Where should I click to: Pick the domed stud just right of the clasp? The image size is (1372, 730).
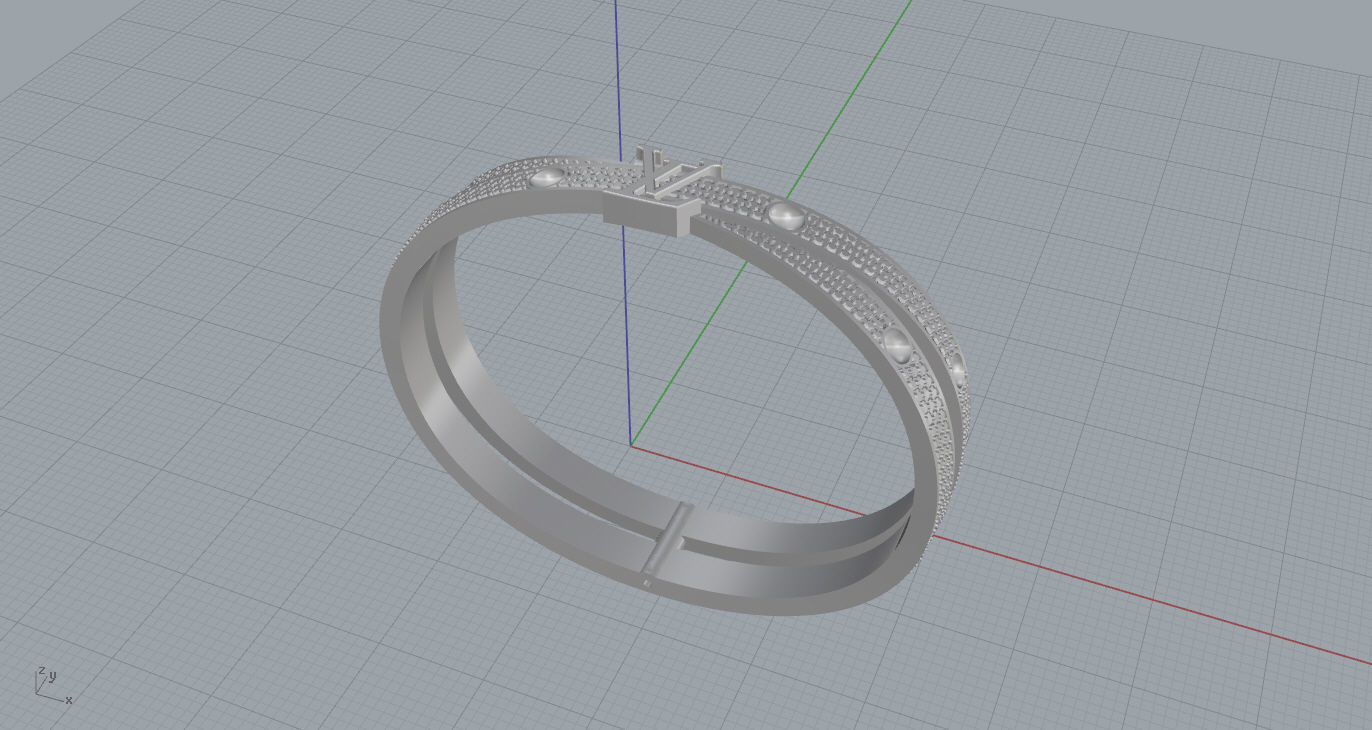(x=787, y=214)
